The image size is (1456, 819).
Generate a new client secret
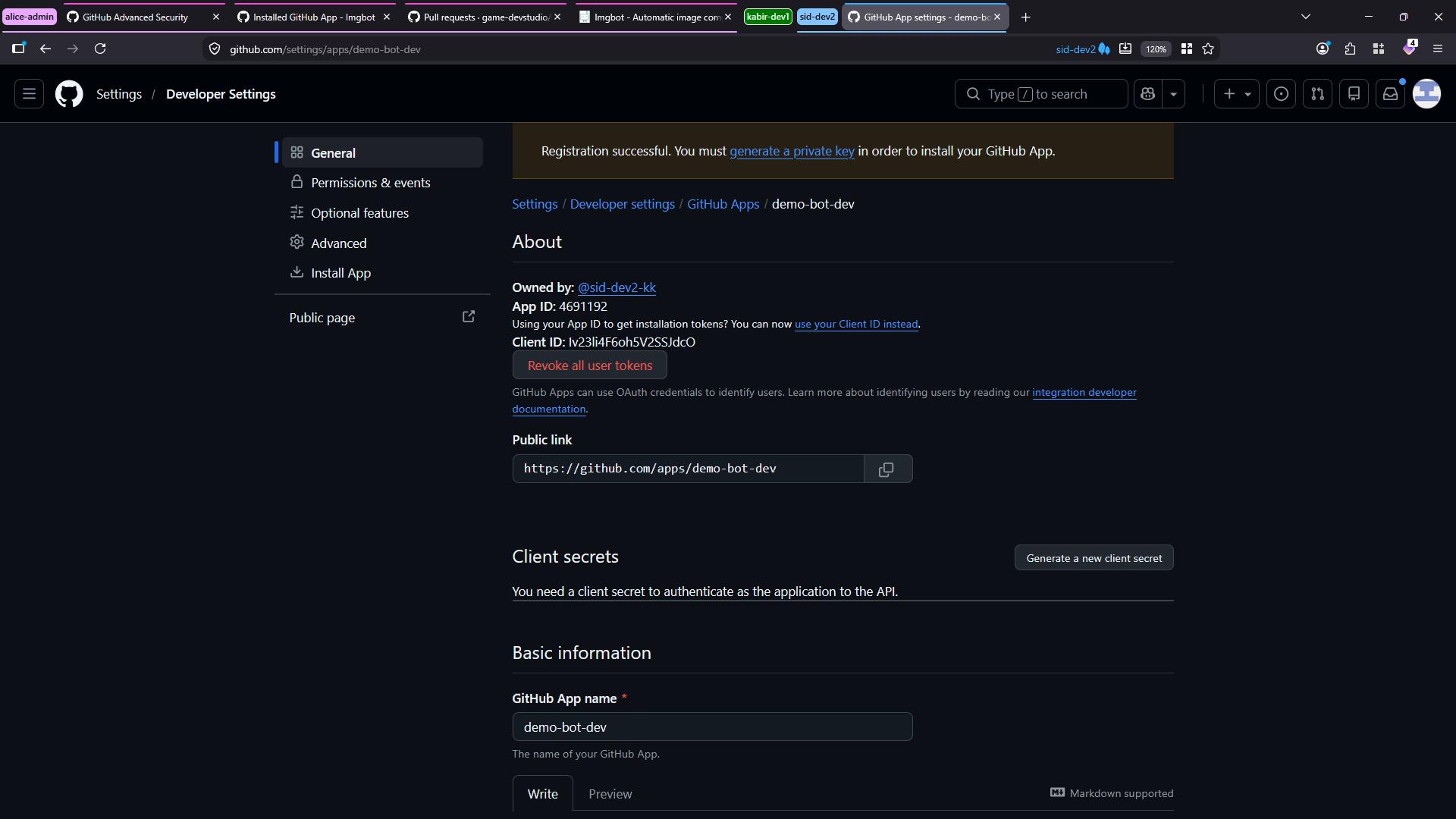click(x=1094, y=558)
